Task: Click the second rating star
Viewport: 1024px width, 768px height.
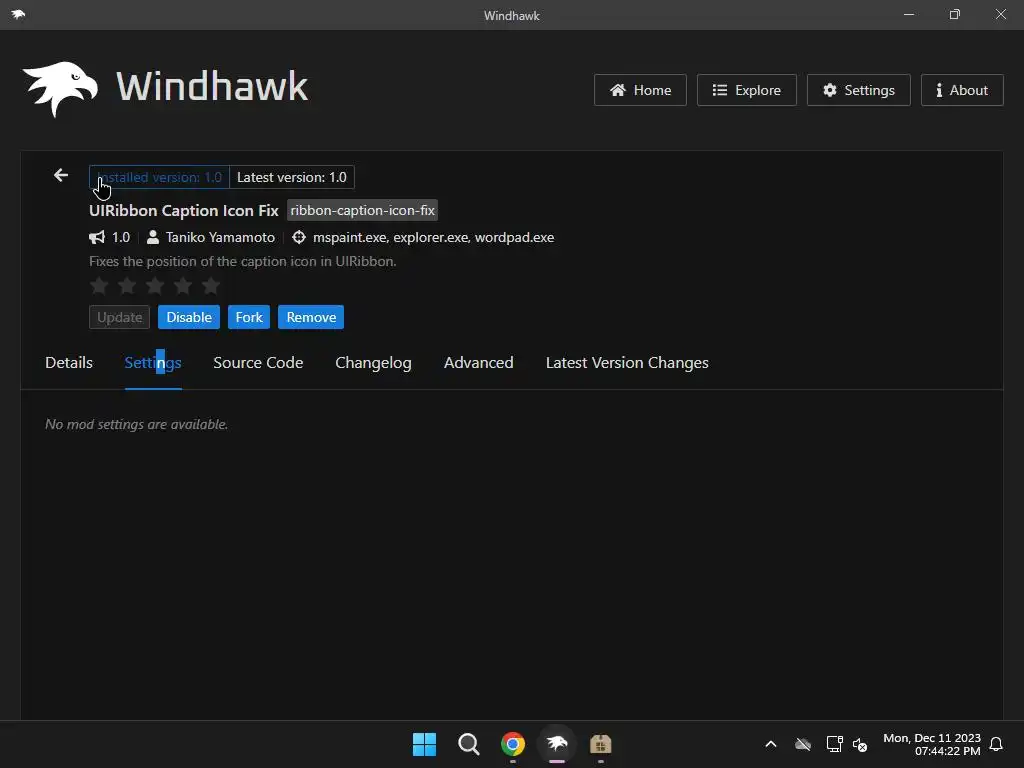Action: tap(127, 285)
